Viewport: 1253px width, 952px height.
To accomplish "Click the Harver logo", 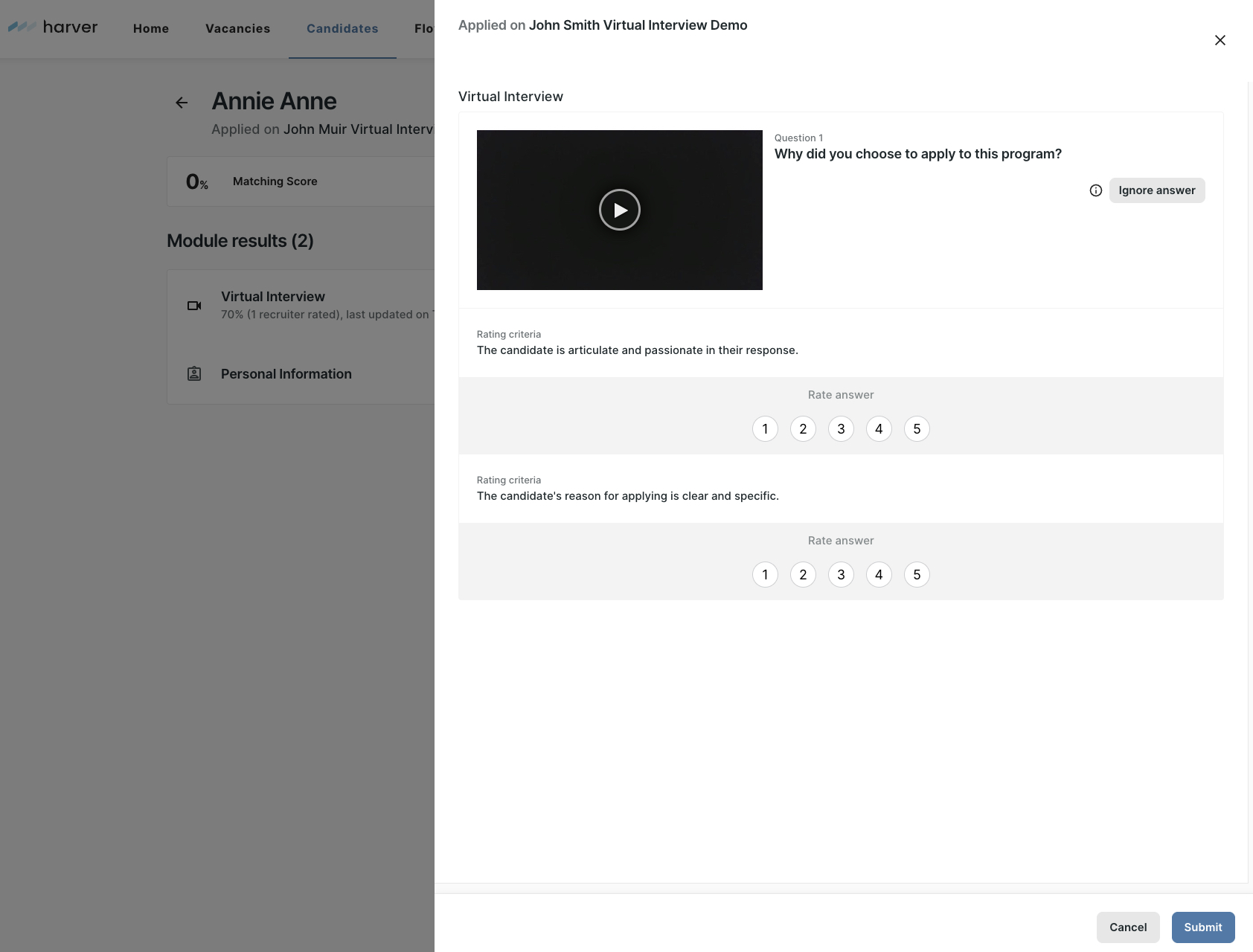I will (53, 28).
